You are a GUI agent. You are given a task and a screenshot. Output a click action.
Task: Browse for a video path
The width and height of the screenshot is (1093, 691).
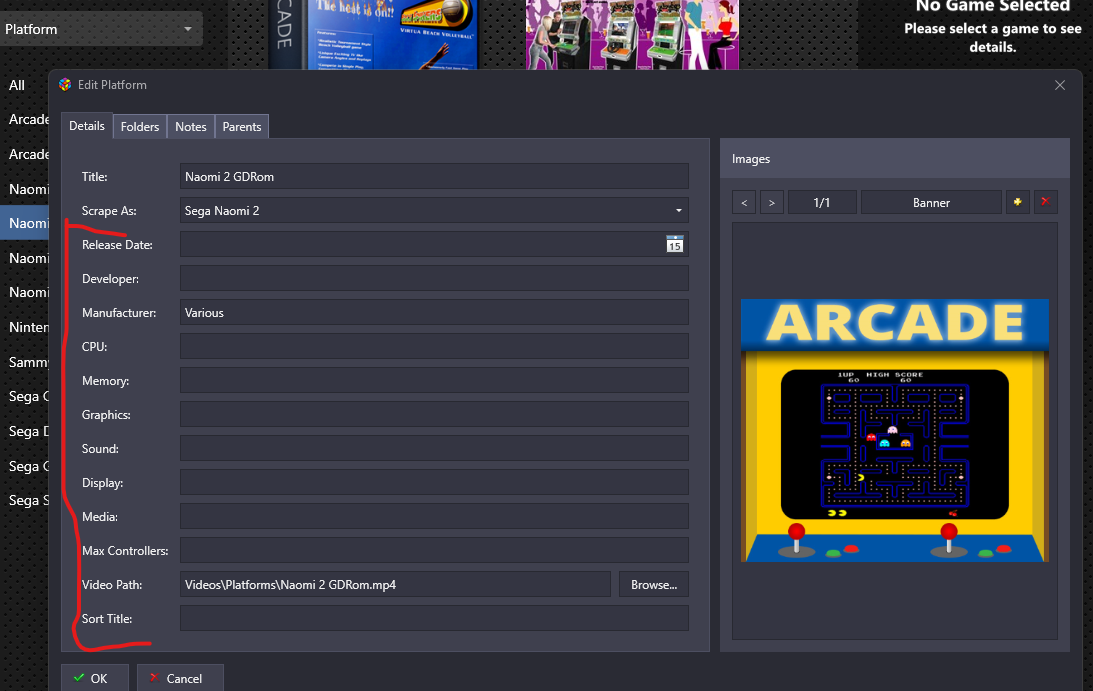[654, 585]
